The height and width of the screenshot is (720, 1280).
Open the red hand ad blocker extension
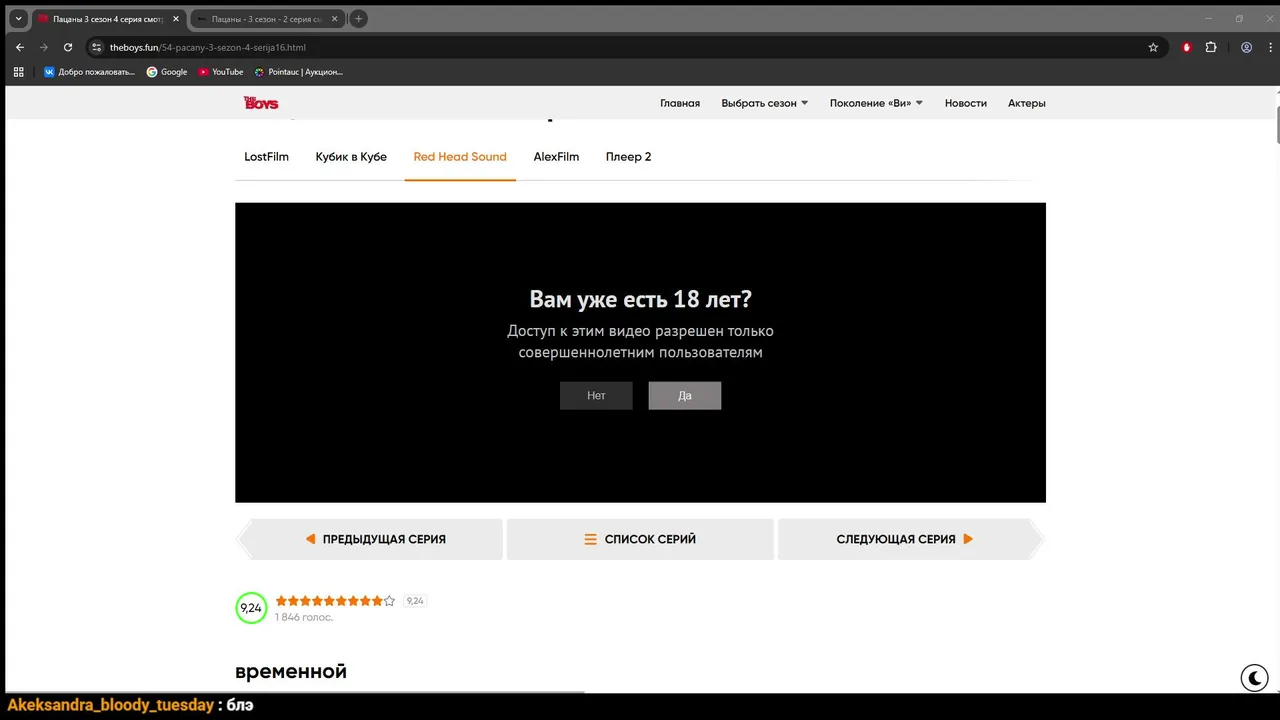(1187, 47)
